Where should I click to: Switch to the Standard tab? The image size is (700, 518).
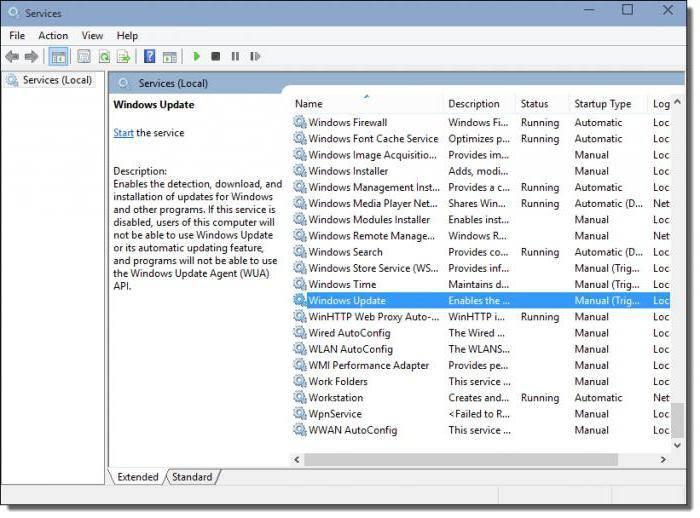(x=192, y=477)
